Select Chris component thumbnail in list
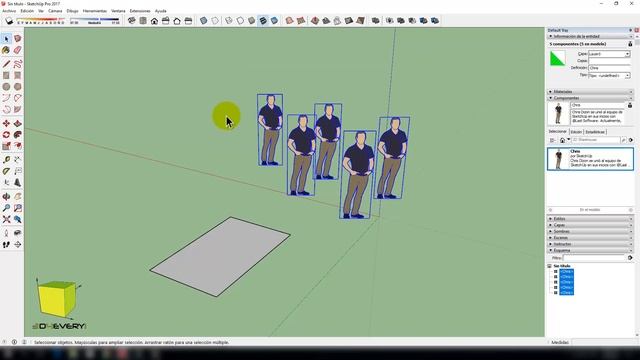 (558, 159)
